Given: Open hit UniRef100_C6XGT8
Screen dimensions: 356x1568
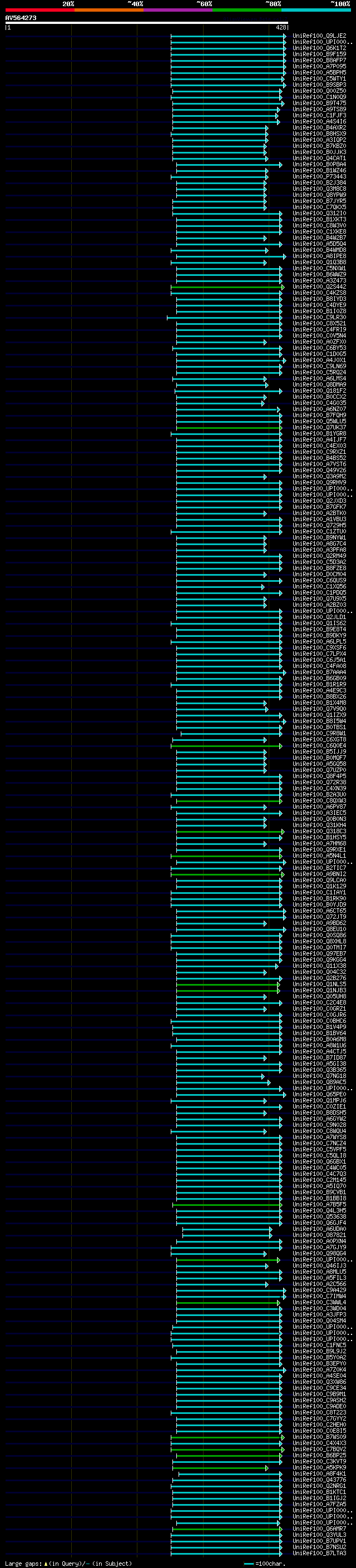Looking at the screenshot, I should [x=319, y=739].
